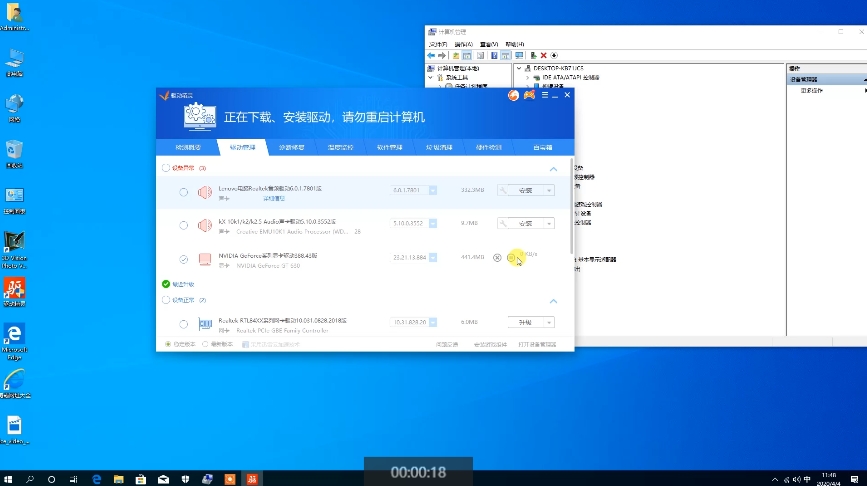Image resolution: width=867 pixels, height=486 pixels.
Task: Click the Windows Start button
Action: [x=8, y=479]
